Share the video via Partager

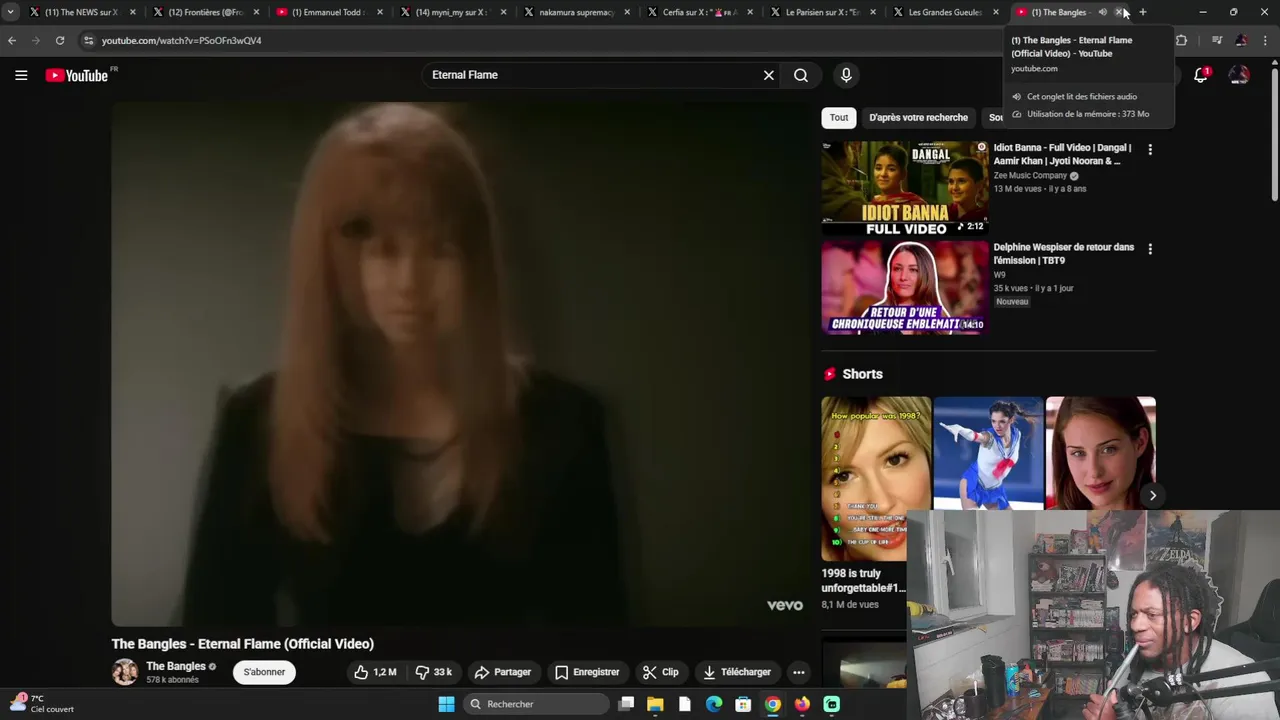503,672
